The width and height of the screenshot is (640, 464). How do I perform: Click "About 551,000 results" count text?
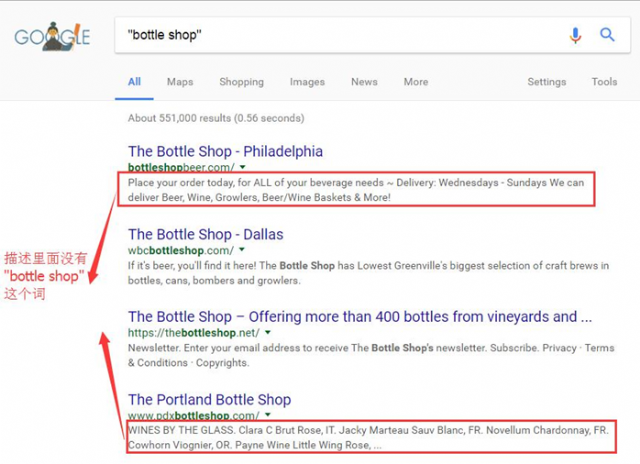point(216,118)
